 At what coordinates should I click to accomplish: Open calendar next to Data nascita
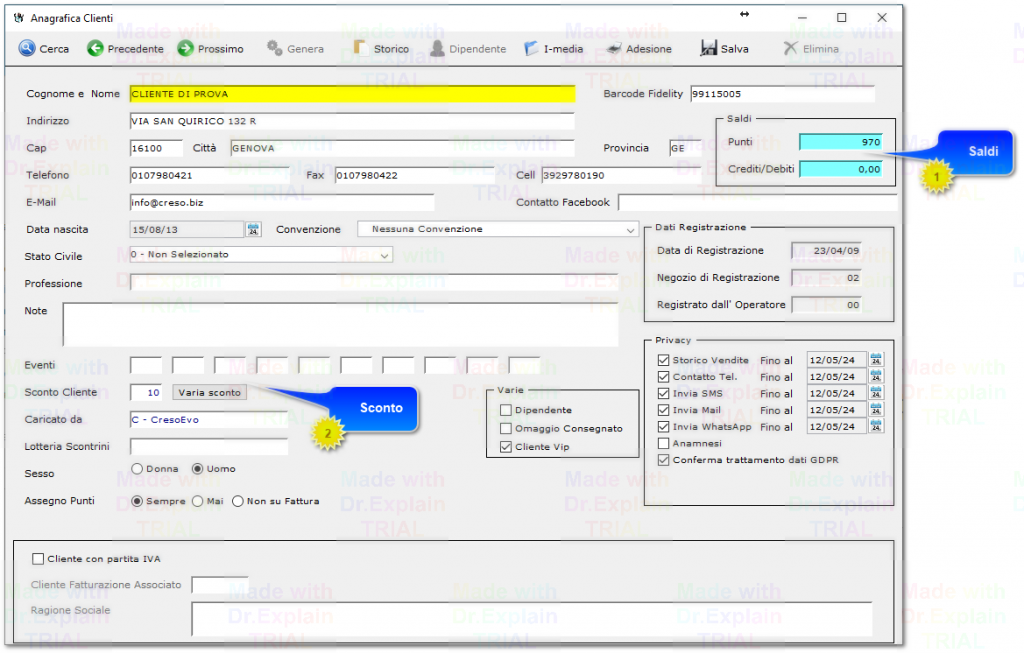[253, 230]
